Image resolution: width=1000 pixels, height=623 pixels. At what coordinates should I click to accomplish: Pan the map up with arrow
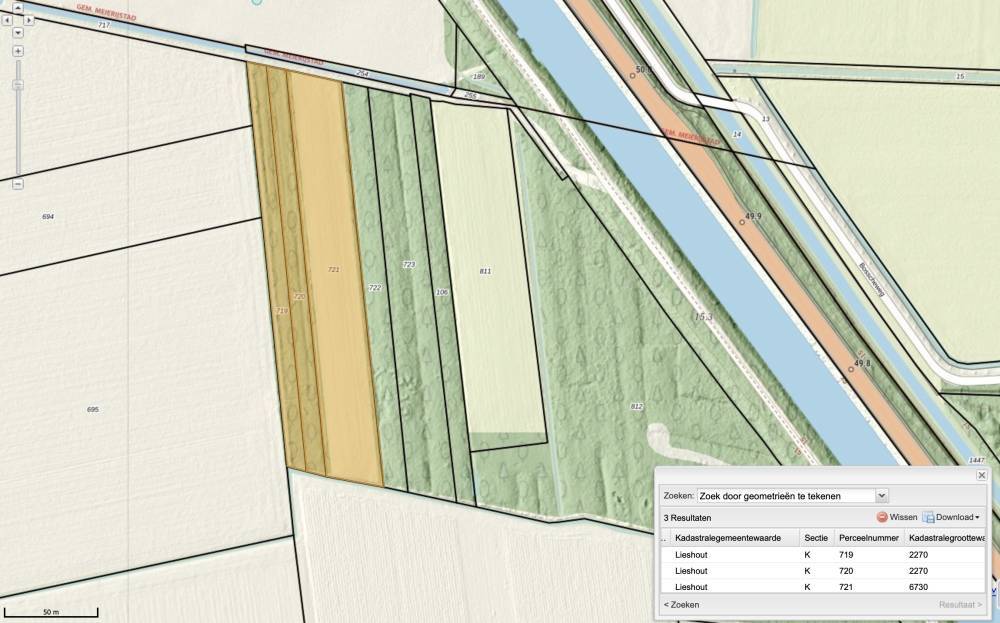click(x=18, y=7)
